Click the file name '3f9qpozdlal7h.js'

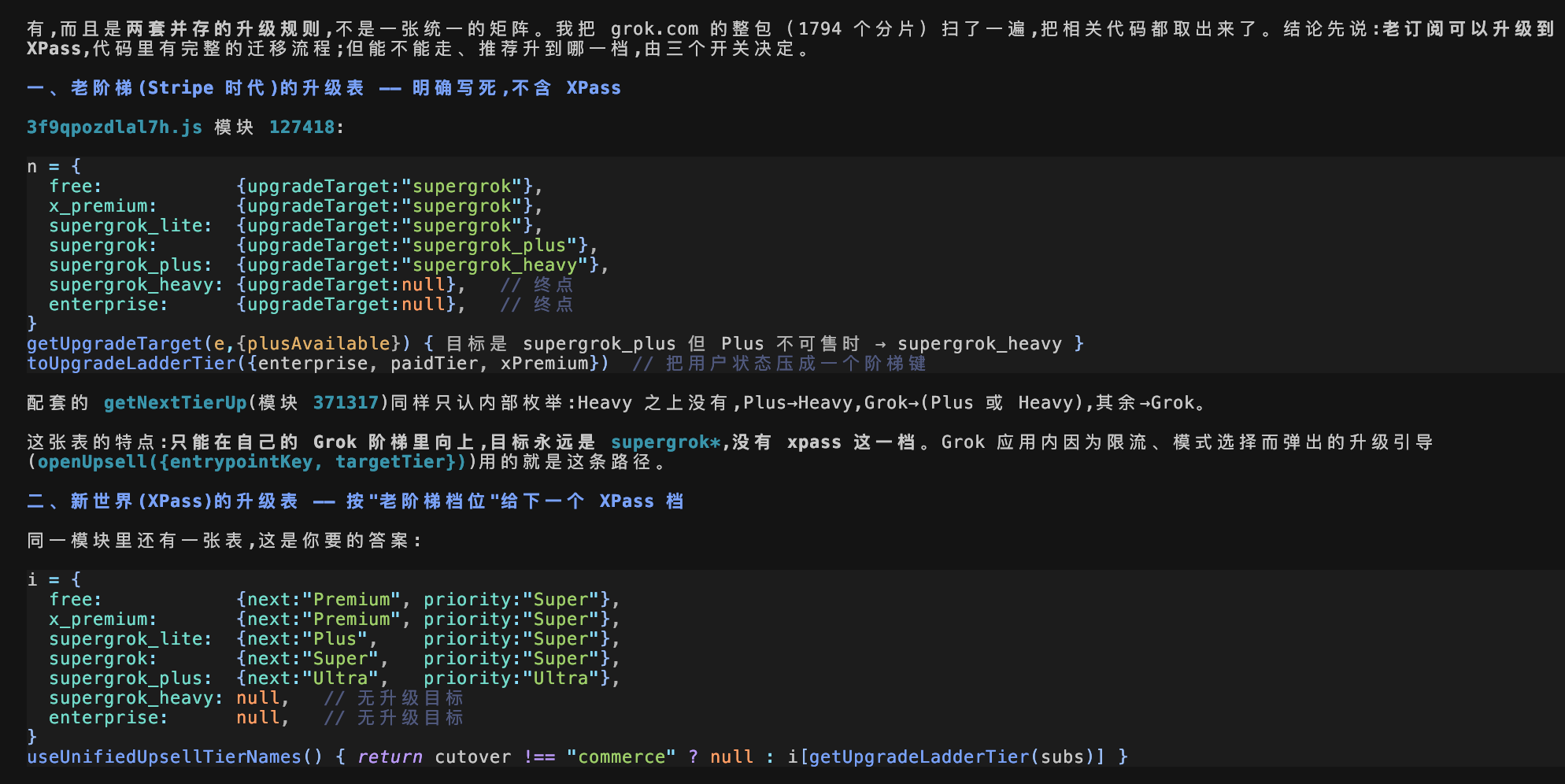[115, 128]
